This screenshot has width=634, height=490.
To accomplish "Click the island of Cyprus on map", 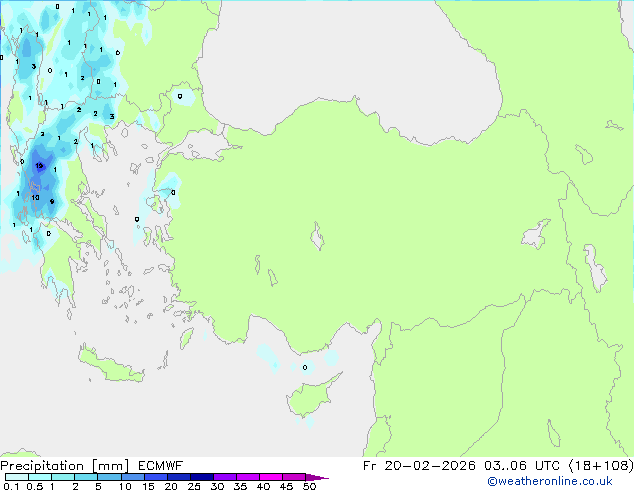I will 310,396.
